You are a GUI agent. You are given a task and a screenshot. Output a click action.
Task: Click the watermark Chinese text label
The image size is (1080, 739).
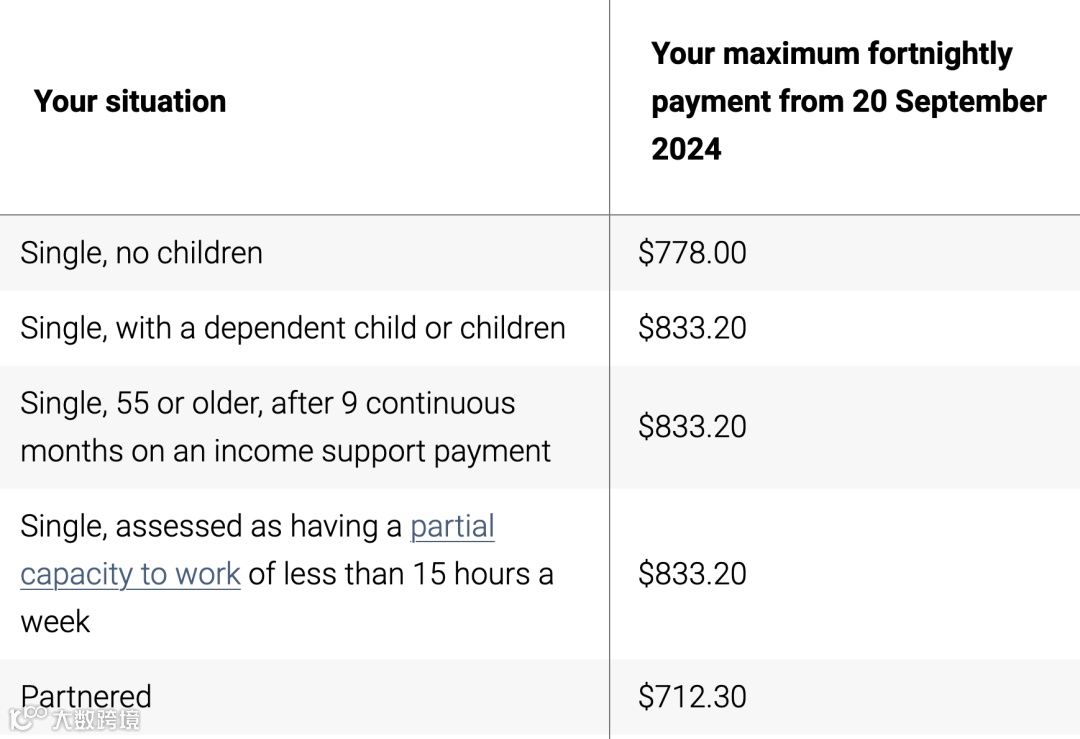tap(96, 720)
